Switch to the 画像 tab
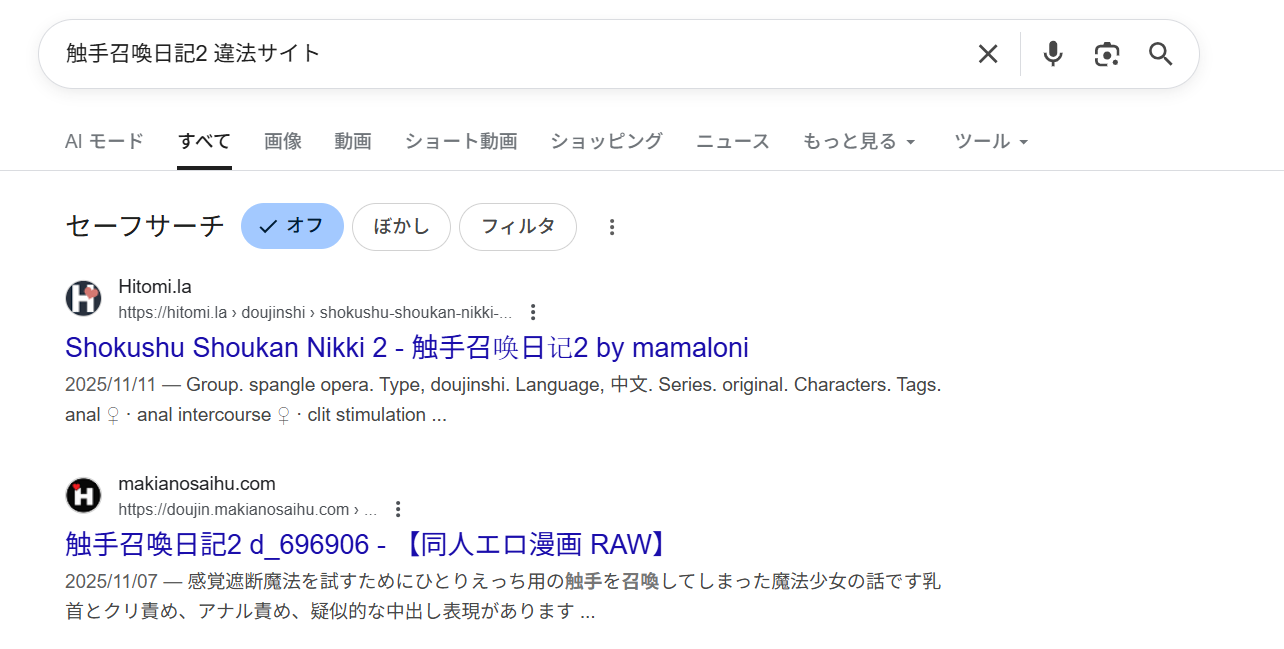 coord(283,141)
